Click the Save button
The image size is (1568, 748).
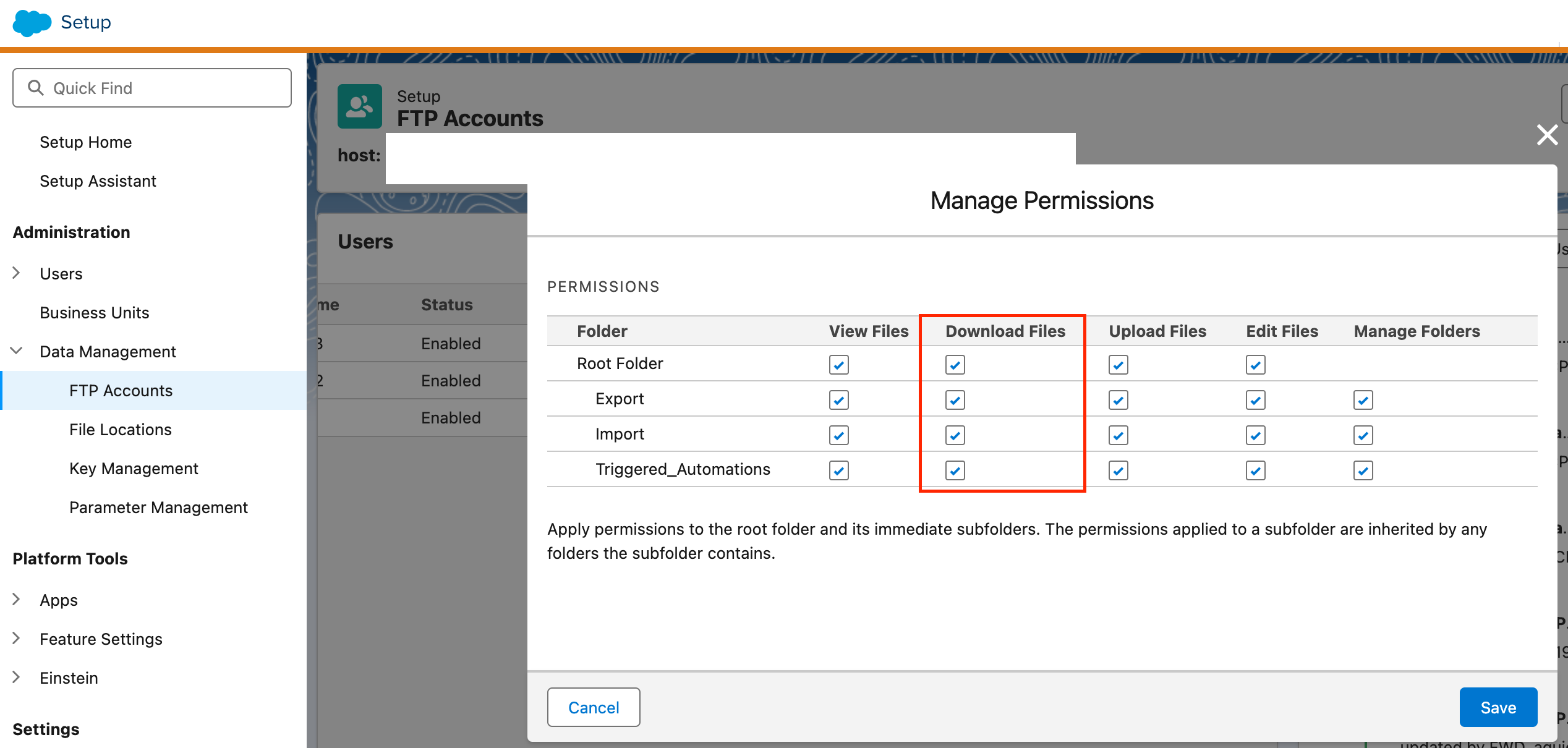pyautogui.click(x=1498, y=707)
